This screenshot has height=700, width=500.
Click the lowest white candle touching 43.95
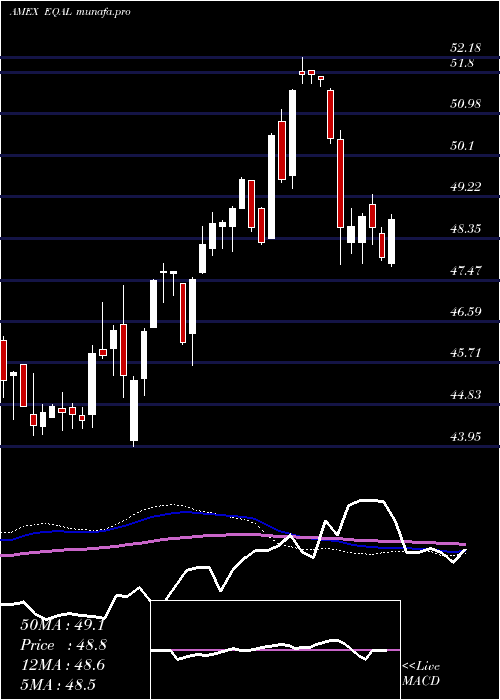(134, 411)
